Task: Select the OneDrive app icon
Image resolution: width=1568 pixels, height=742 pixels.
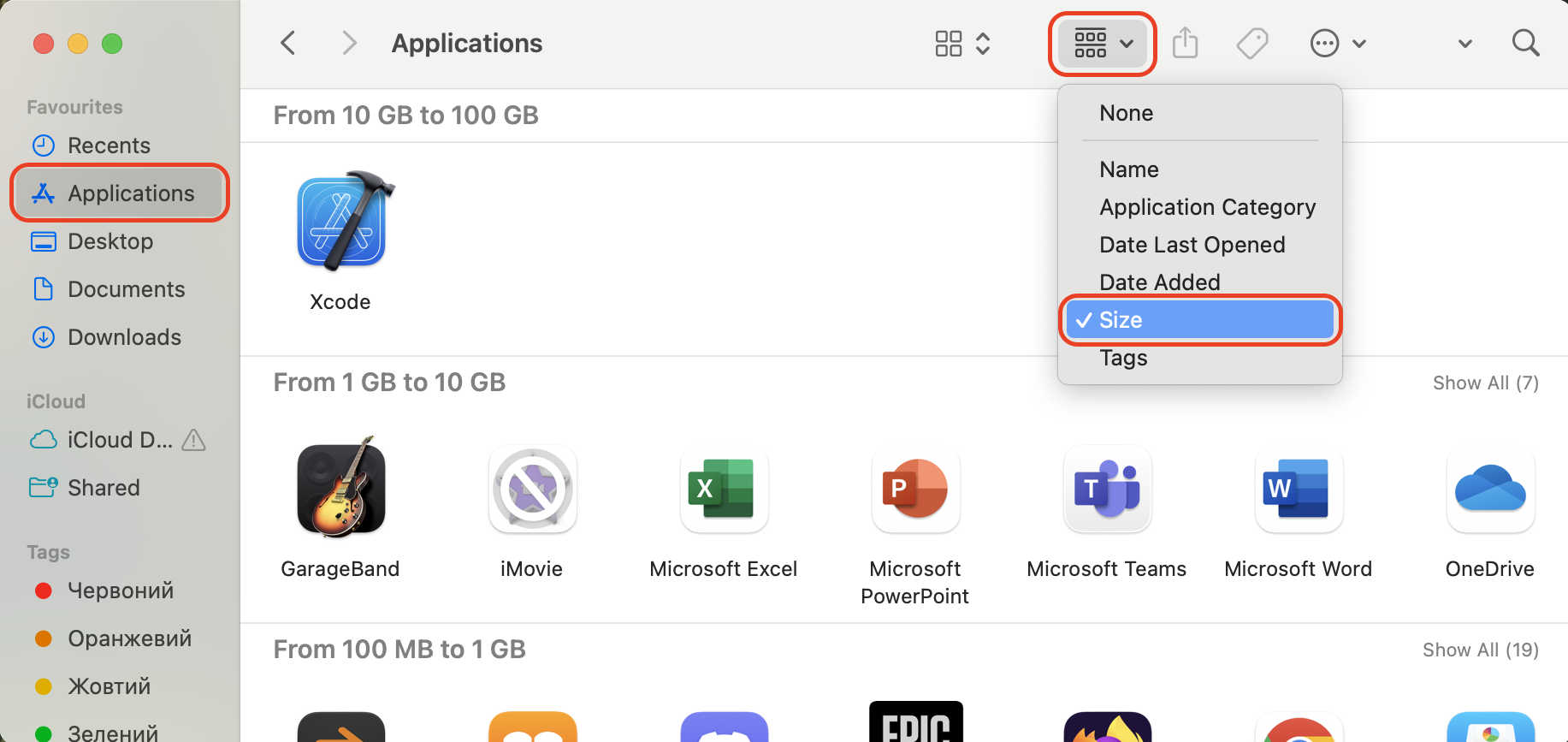Action: tap(1490, 489)
